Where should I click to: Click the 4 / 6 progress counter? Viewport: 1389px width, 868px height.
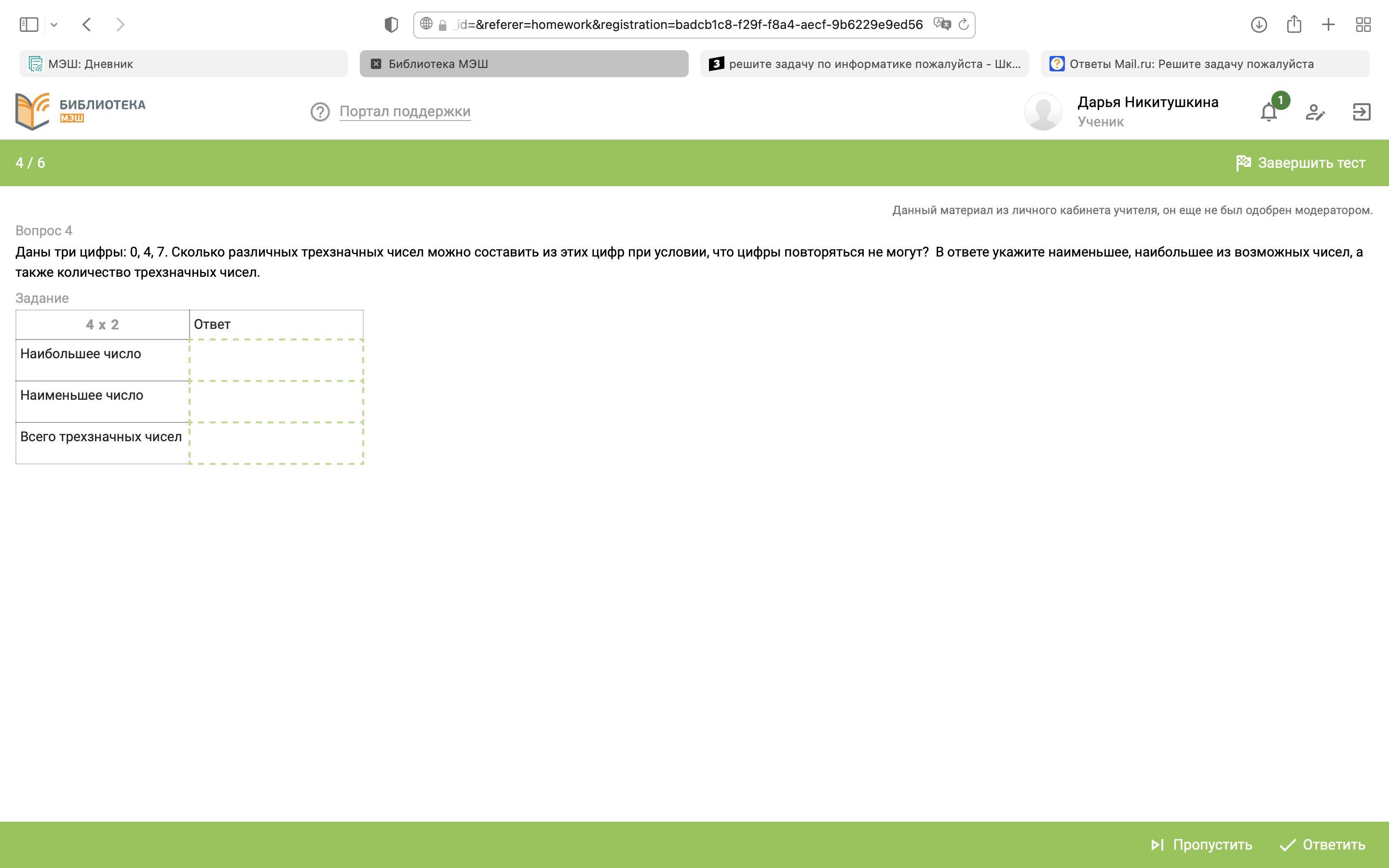pos(30,163)
